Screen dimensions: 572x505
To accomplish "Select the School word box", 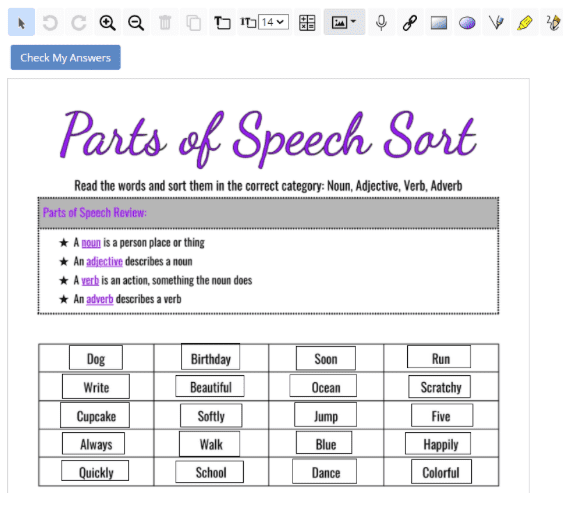I will (x=210, y=472).
